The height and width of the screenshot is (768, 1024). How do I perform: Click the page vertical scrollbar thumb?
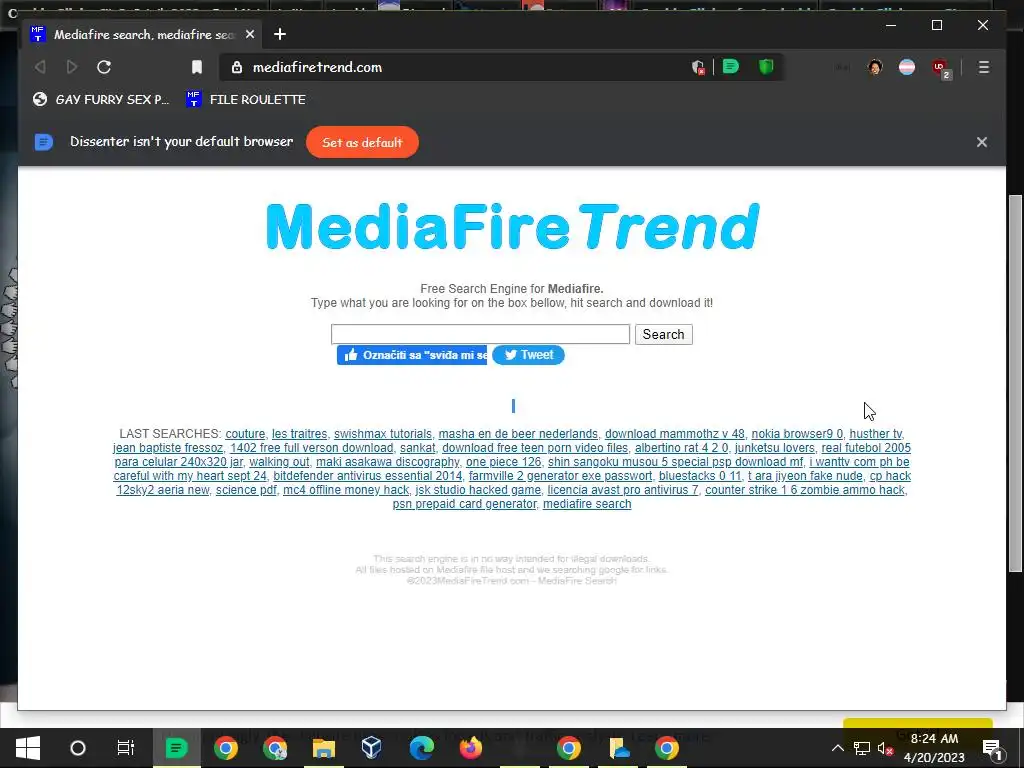pyautogui.click(x=1016, y=382)
